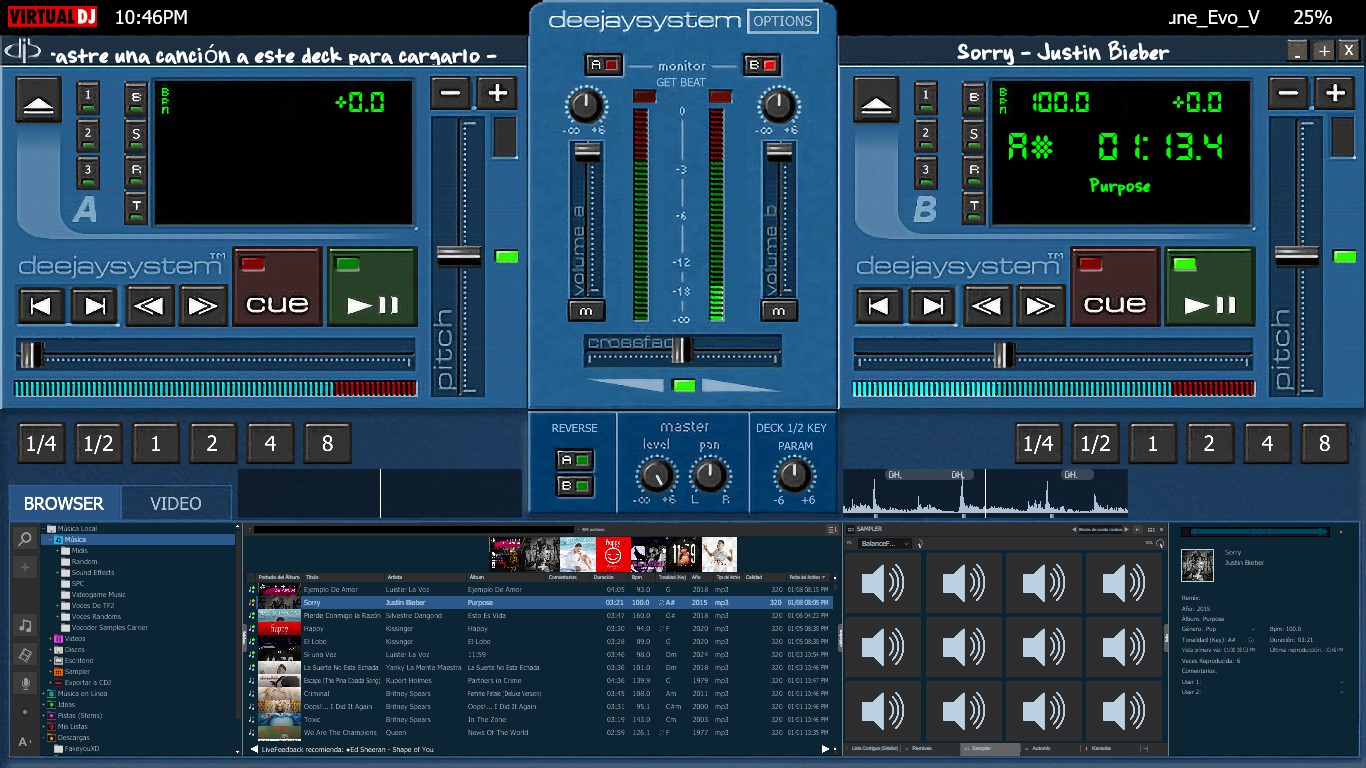Toggle monitor B headphone button
This screenshot has width=1366, height=768.
(761, 65)
